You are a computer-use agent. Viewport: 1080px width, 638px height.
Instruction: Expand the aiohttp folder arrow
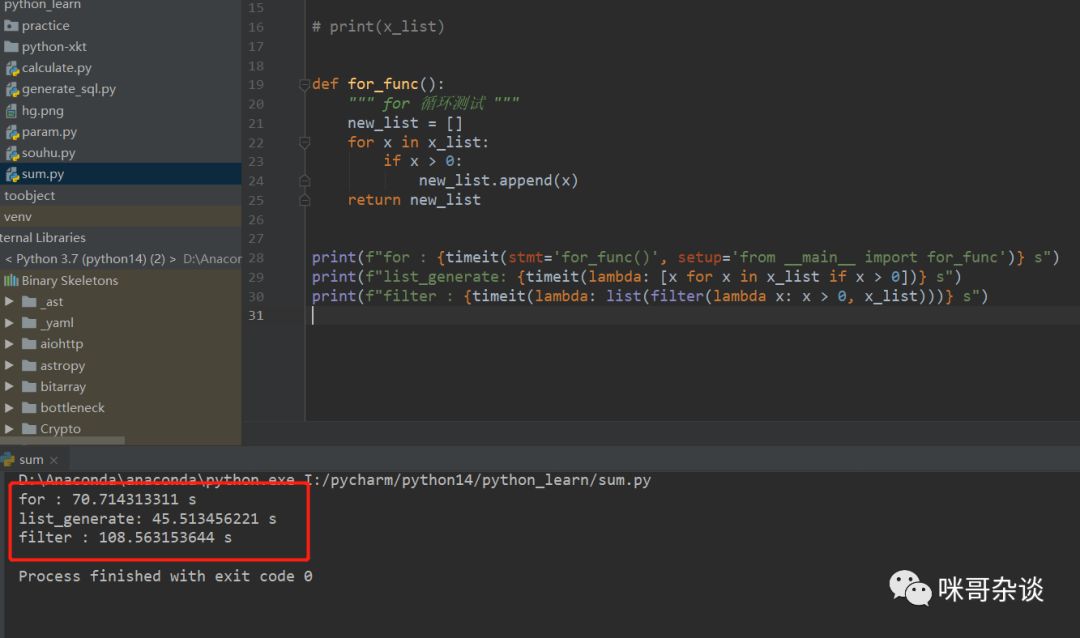pos(9,343)
